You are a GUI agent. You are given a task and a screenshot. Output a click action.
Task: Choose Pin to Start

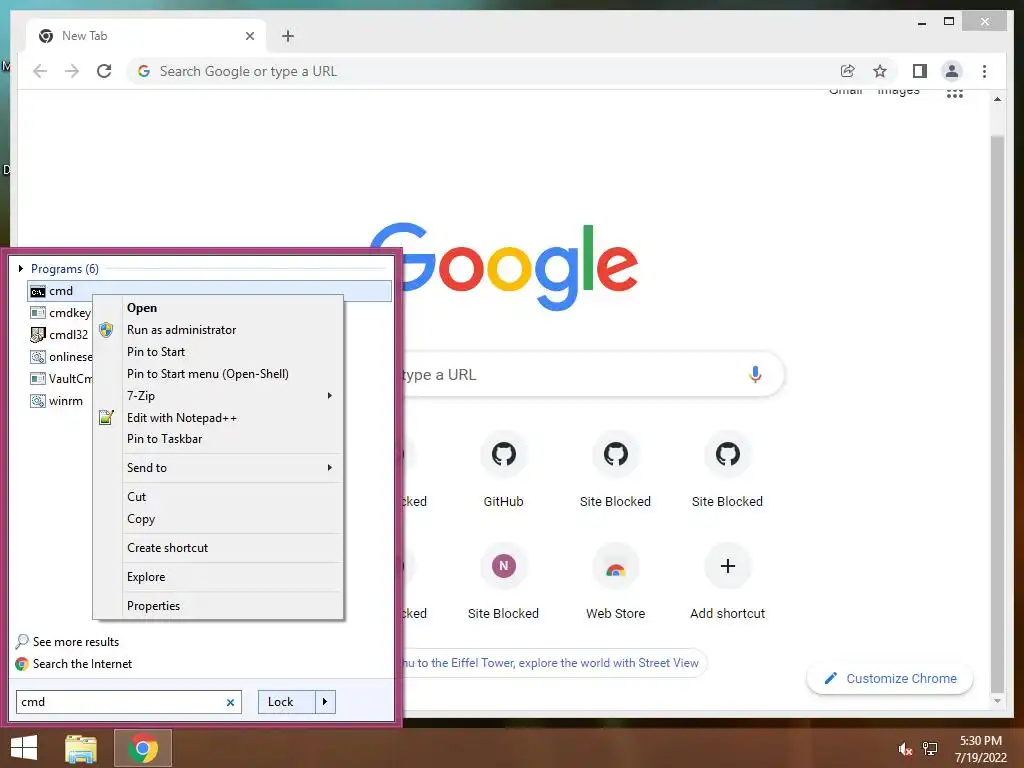tap(230, 352)
